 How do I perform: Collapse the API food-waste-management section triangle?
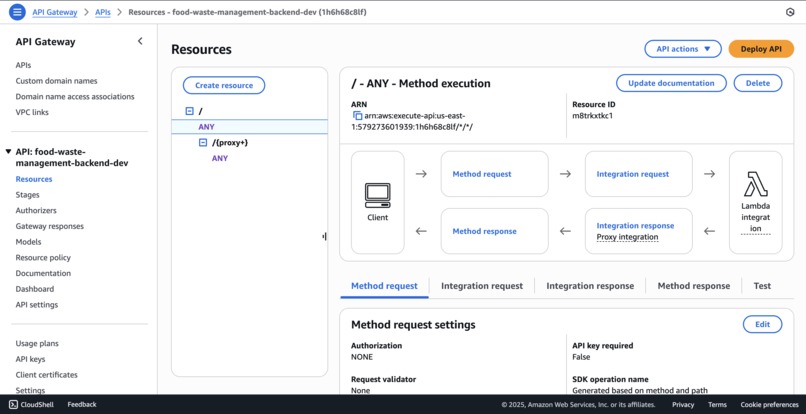coord(8,152)
